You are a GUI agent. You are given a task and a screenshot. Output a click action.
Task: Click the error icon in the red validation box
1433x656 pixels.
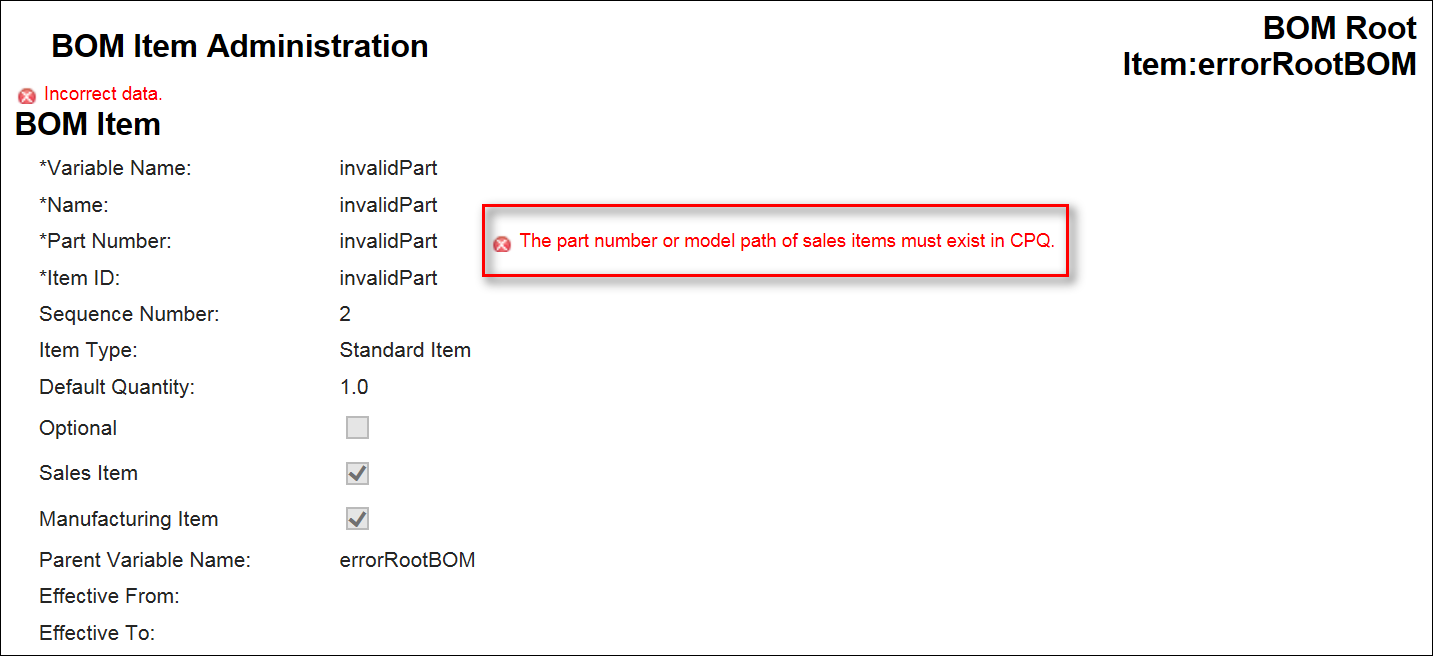click(502, 242)
